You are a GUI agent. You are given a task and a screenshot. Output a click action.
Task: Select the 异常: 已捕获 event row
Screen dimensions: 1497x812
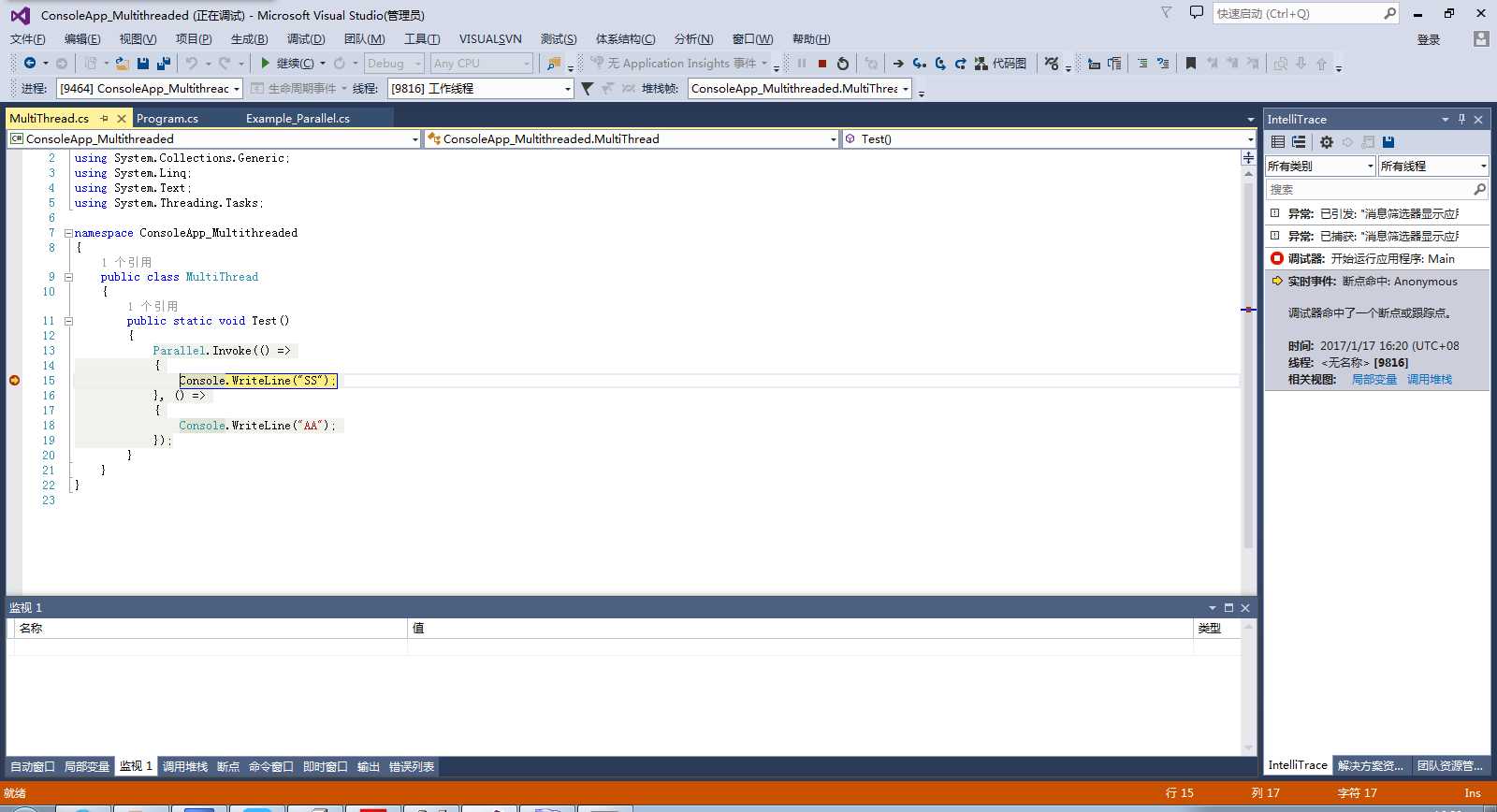[x=1377, y=237]
